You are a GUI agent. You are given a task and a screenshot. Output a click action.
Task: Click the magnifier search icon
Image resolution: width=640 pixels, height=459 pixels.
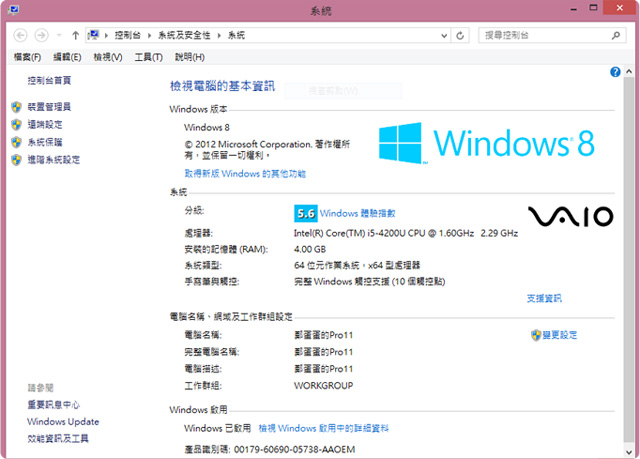616,35
